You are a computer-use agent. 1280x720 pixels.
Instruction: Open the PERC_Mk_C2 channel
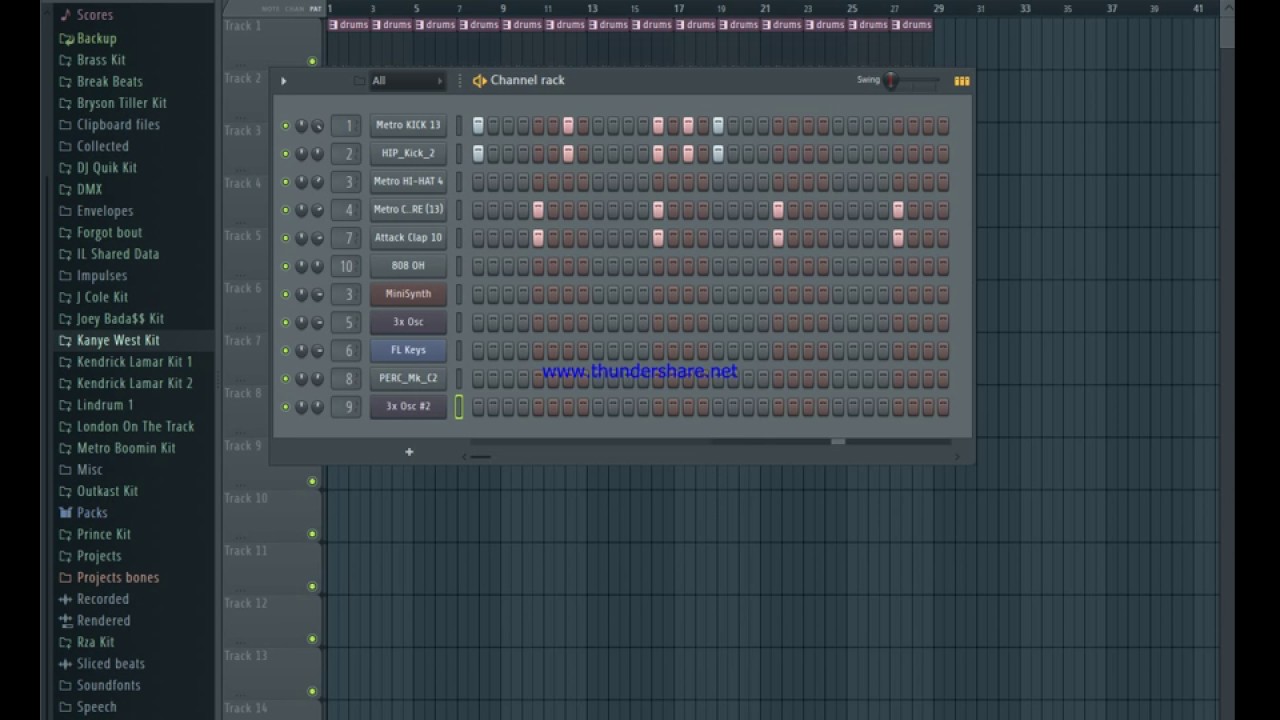coord(408,378)
